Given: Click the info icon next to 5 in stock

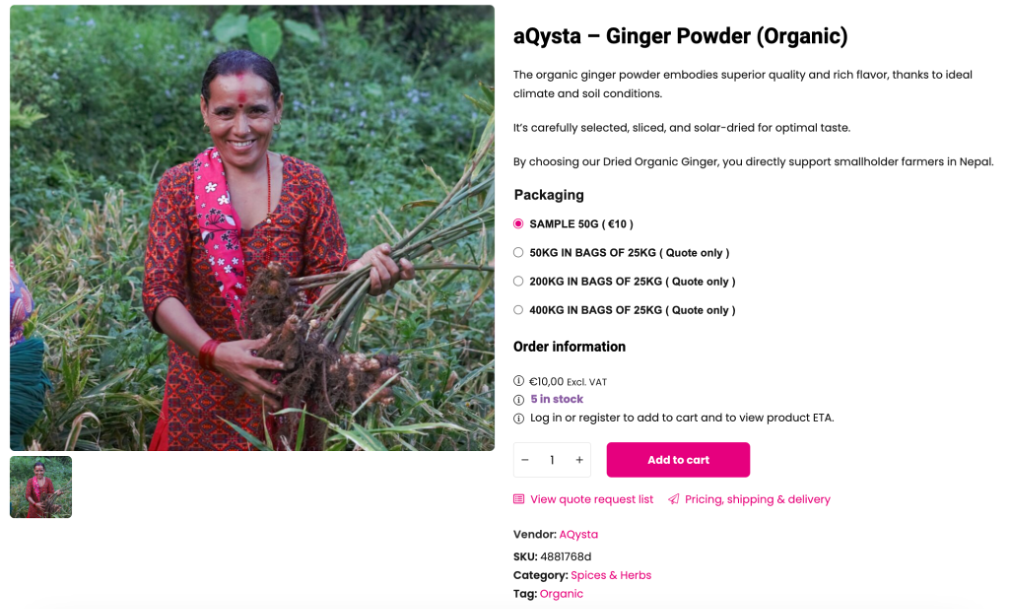Looking at the screenshot, I should pyautogui.click(x=519, y=399).
